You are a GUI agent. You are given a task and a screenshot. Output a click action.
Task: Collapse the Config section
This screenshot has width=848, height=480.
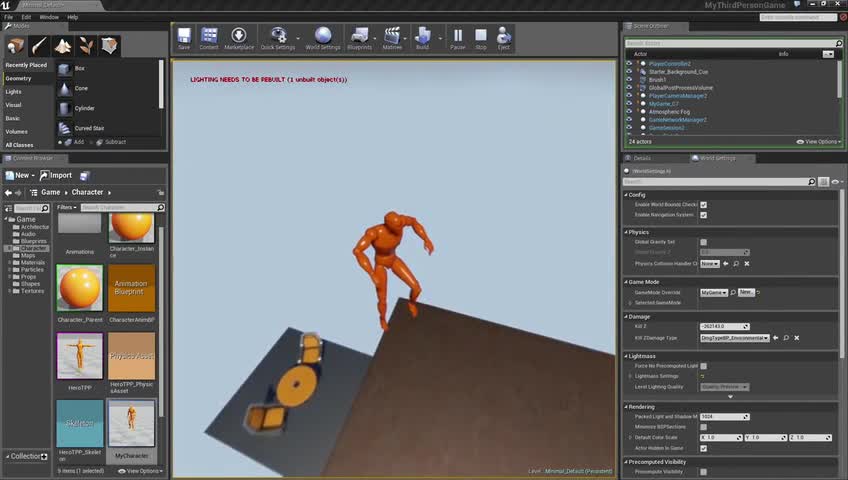626,195
